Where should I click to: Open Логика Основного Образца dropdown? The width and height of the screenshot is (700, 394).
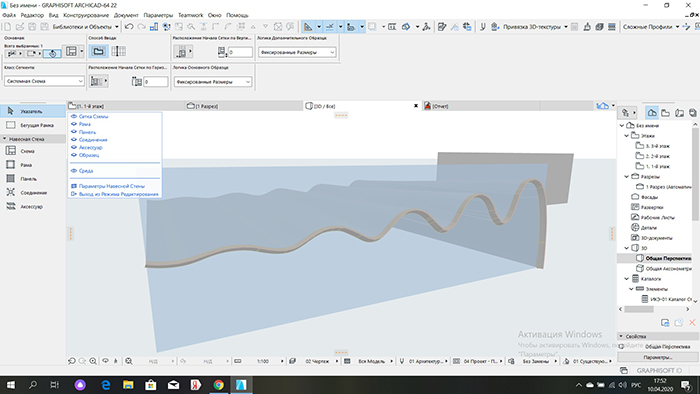(212, 82)
